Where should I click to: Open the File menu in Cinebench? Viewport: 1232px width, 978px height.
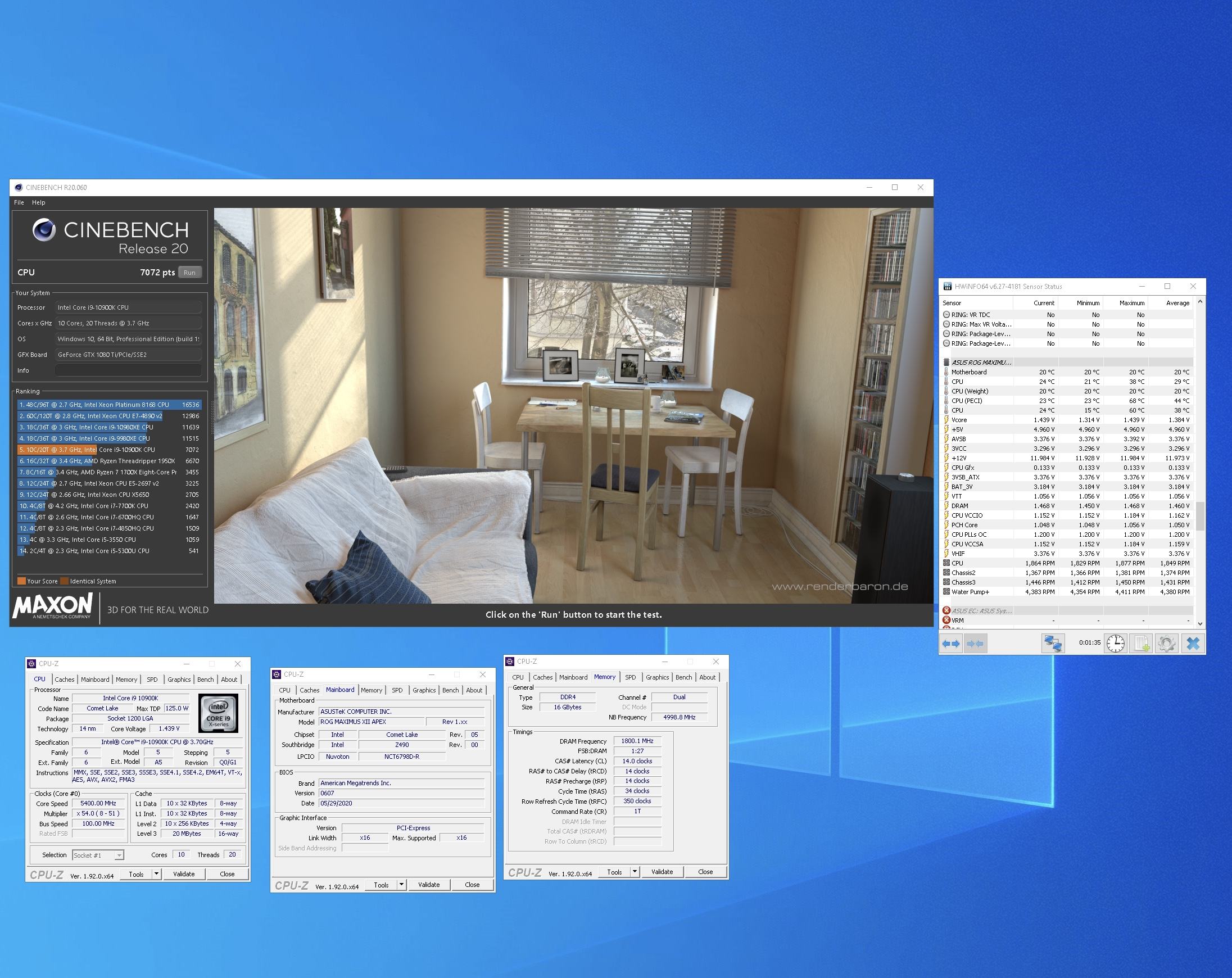pyautogui.click(x=19, y=202)
